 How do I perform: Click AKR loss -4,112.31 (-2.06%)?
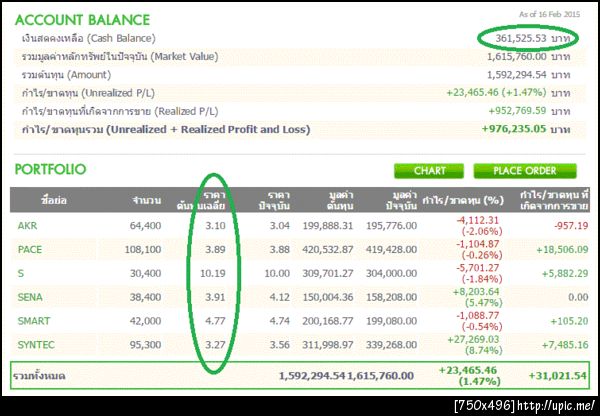[479, 226]
